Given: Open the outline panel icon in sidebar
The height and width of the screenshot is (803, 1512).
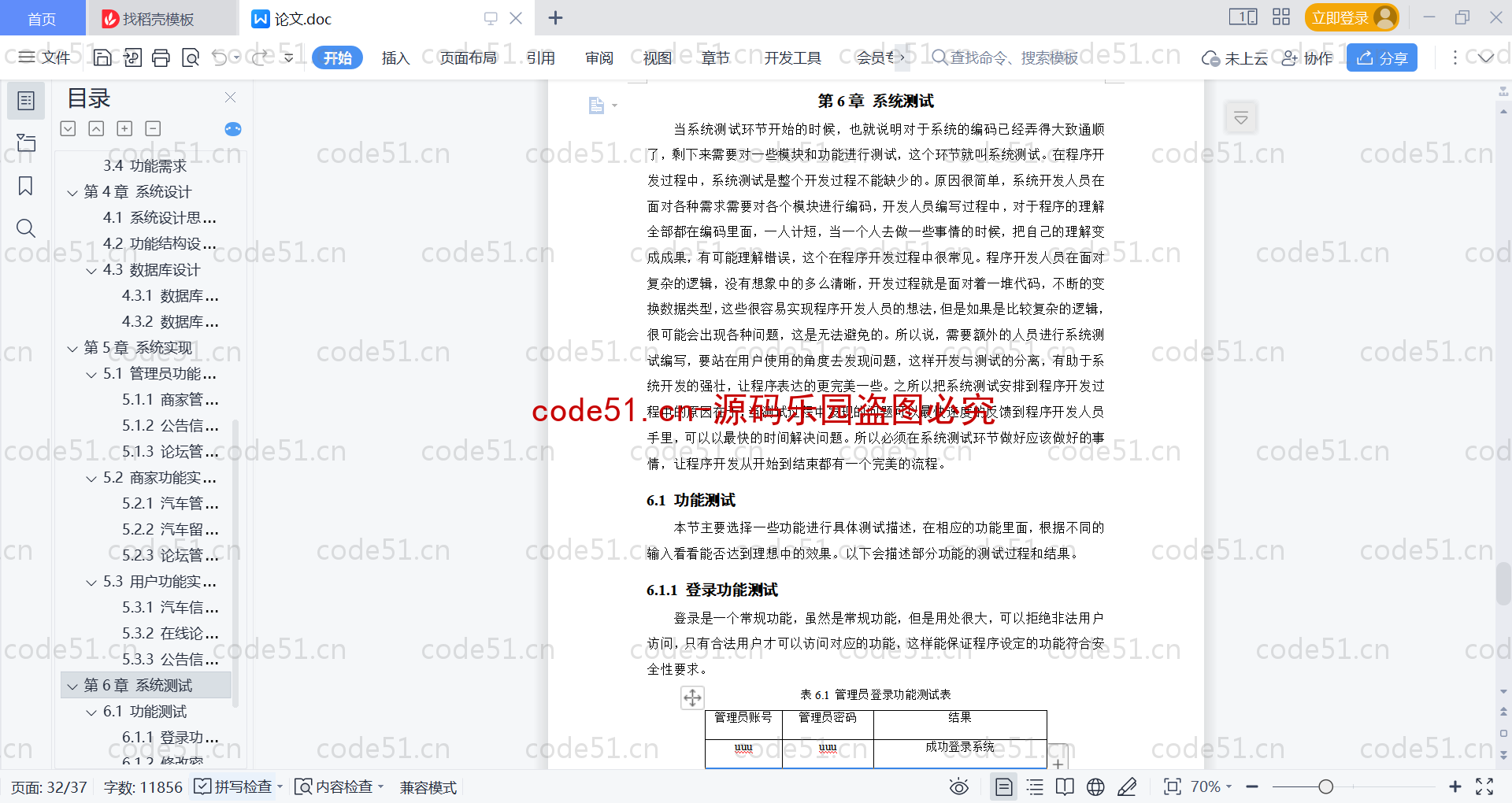Looking at the screenshot, I should click(x=26, y=101).
